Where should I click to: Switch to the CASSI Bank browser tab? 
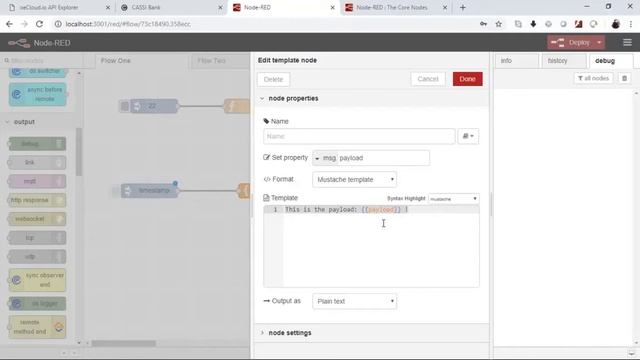pos(170,7)
